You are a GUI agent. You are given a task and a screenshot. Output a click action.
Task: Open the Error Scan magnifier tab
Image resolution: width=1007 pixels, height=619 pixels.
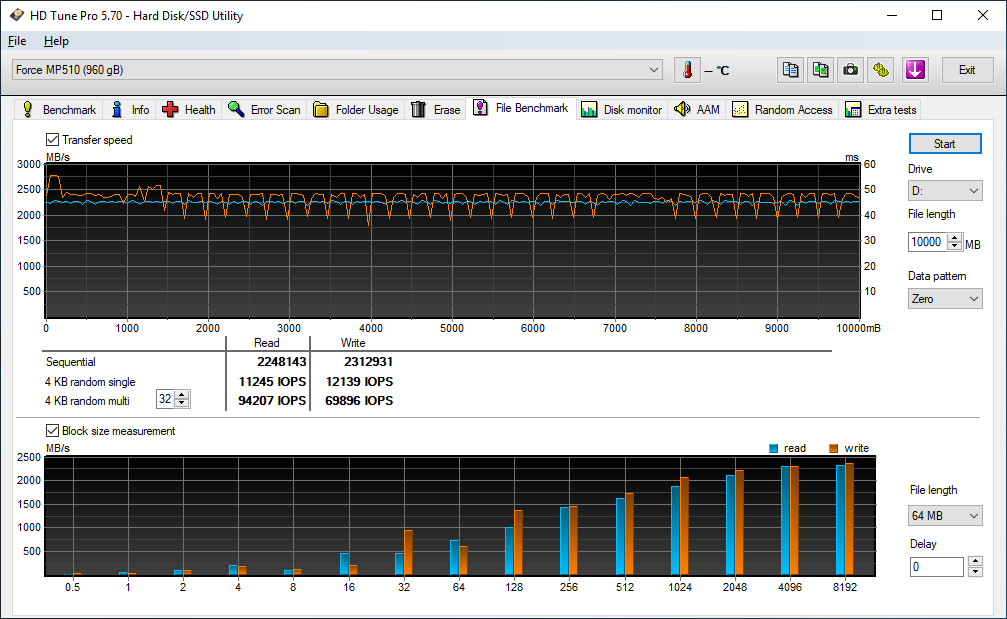[263, 110]
